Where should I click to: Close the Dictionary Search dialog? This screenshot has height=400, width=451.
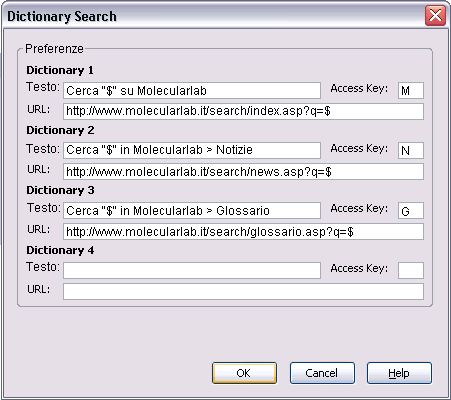tap(435, 16)
